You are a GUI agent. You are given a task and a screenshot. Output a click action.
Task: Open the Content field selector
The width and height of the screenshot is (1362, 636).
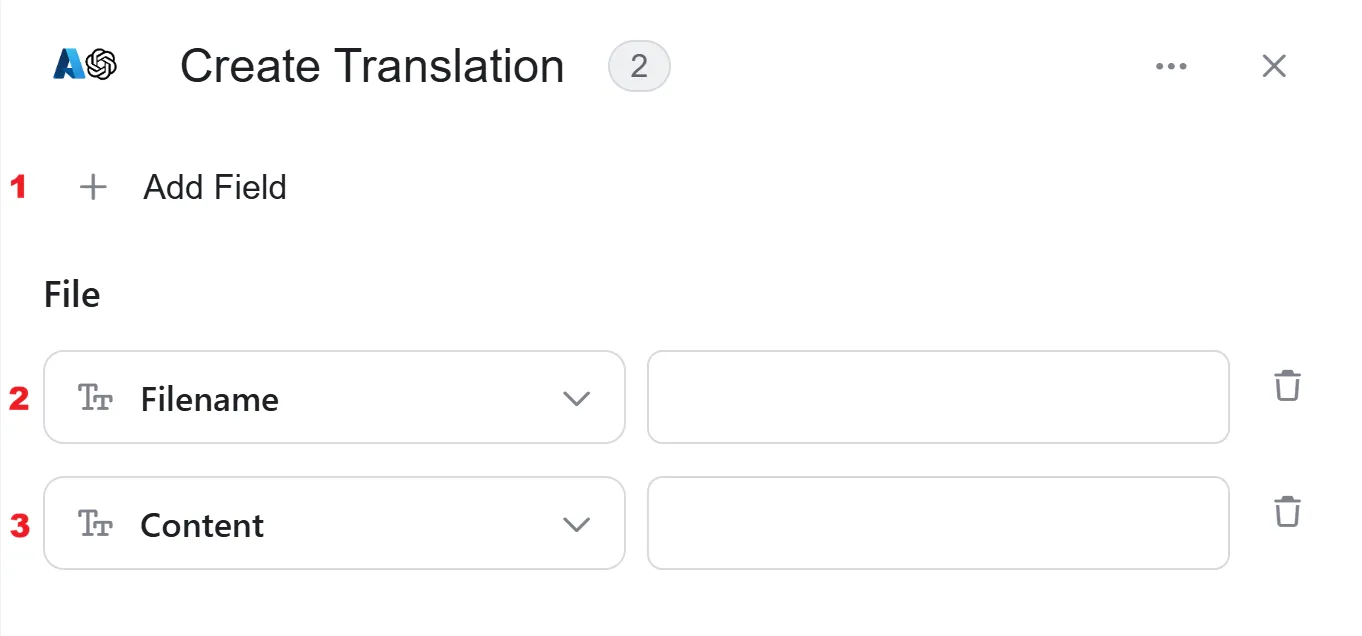click(335, 523)
